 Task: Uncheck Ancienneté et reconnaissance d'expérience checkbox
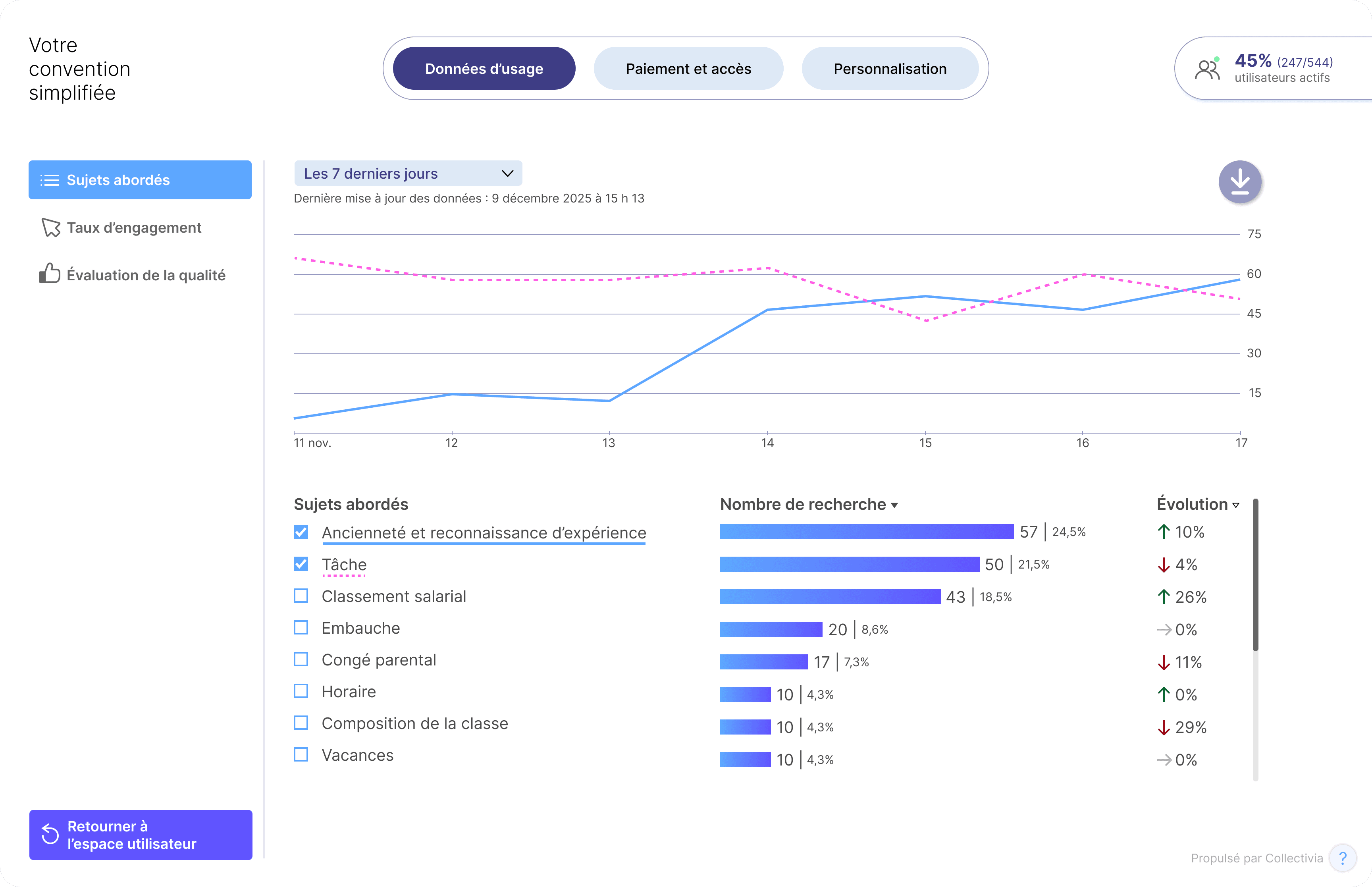point(301,532)
